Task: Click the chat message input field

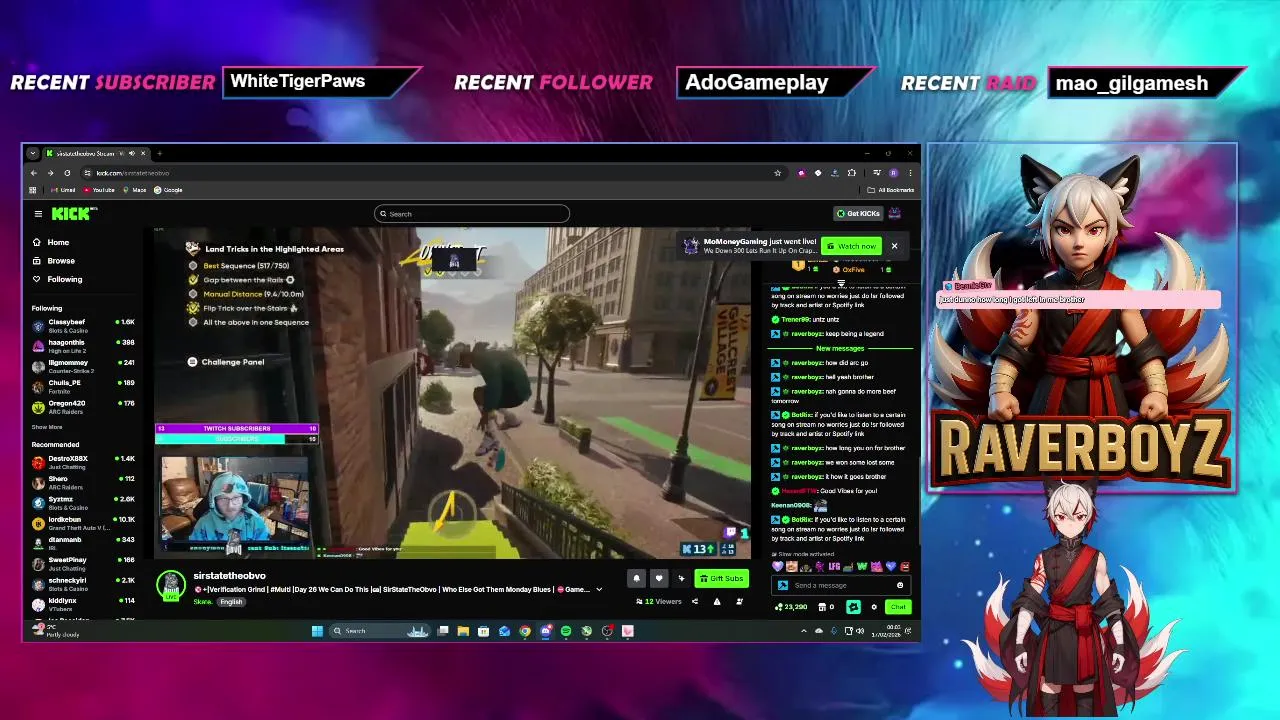Action: 842,585
